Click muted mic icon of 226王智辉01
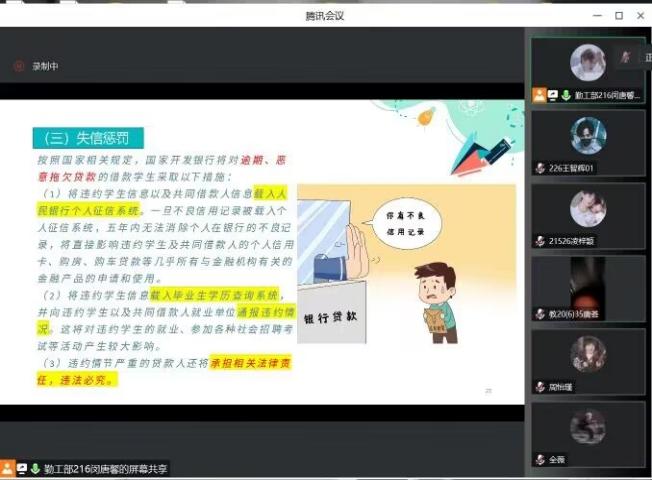 point(540,168)
